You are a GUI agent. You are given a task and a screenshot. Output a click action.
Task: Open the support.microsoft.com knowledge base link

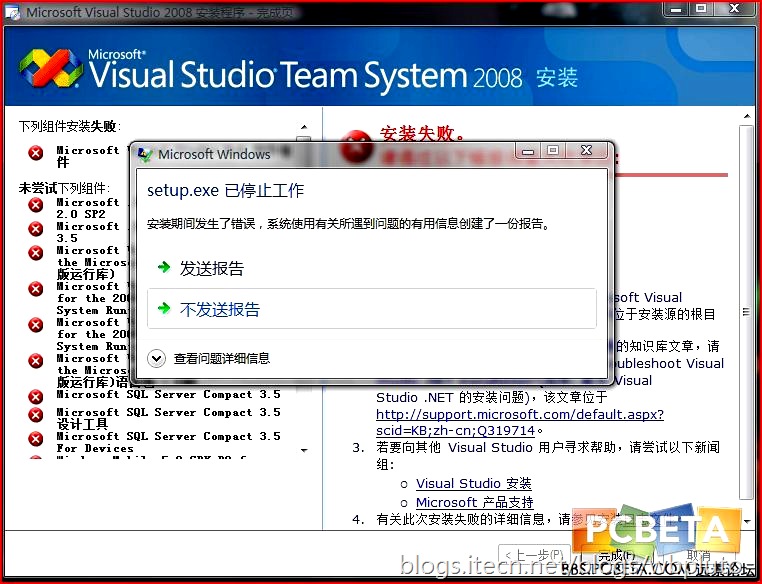[519, 414]
